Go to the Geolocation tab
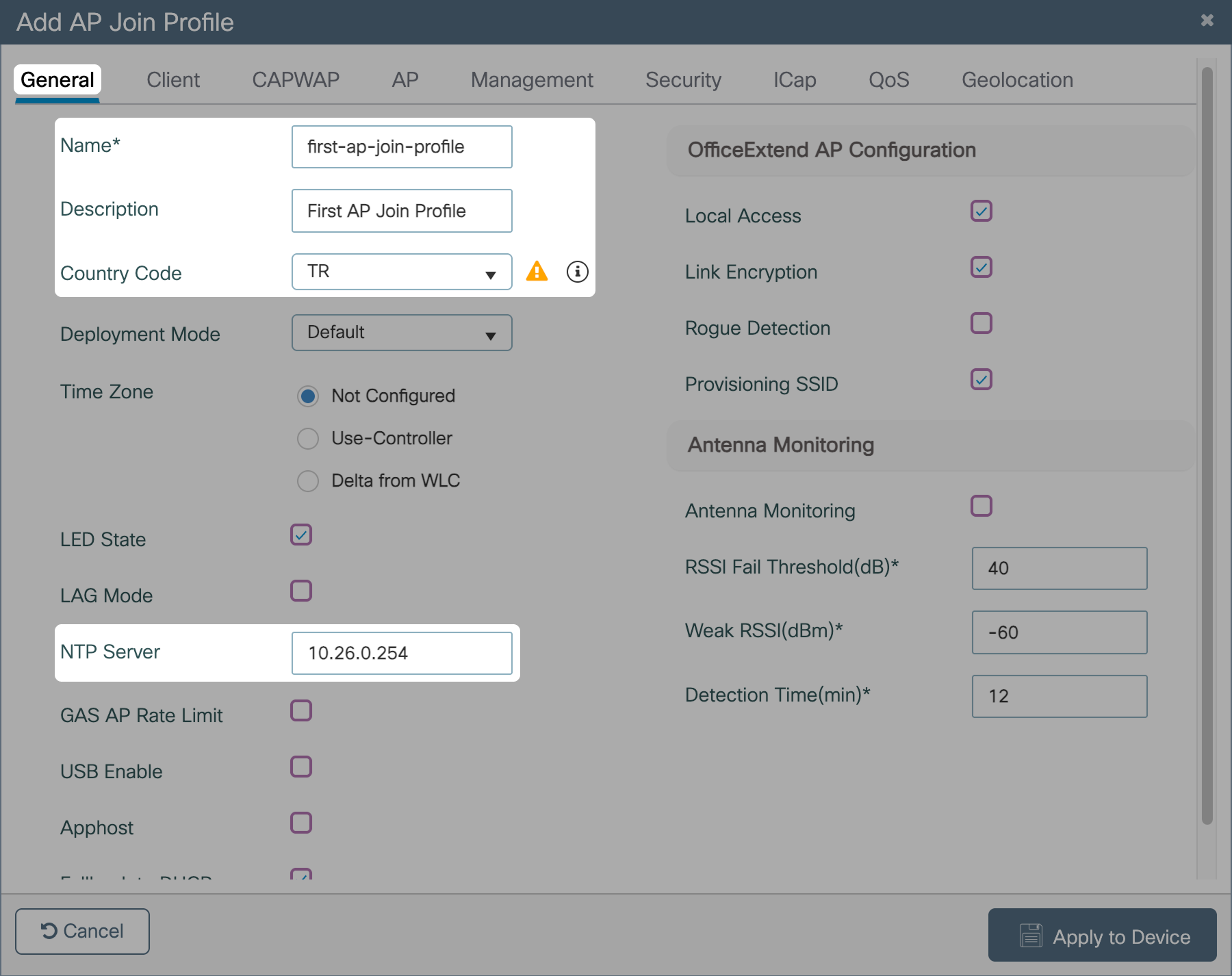This screenshot has height=976, width=1232. pyautogui.click(x=1017, y=80)
